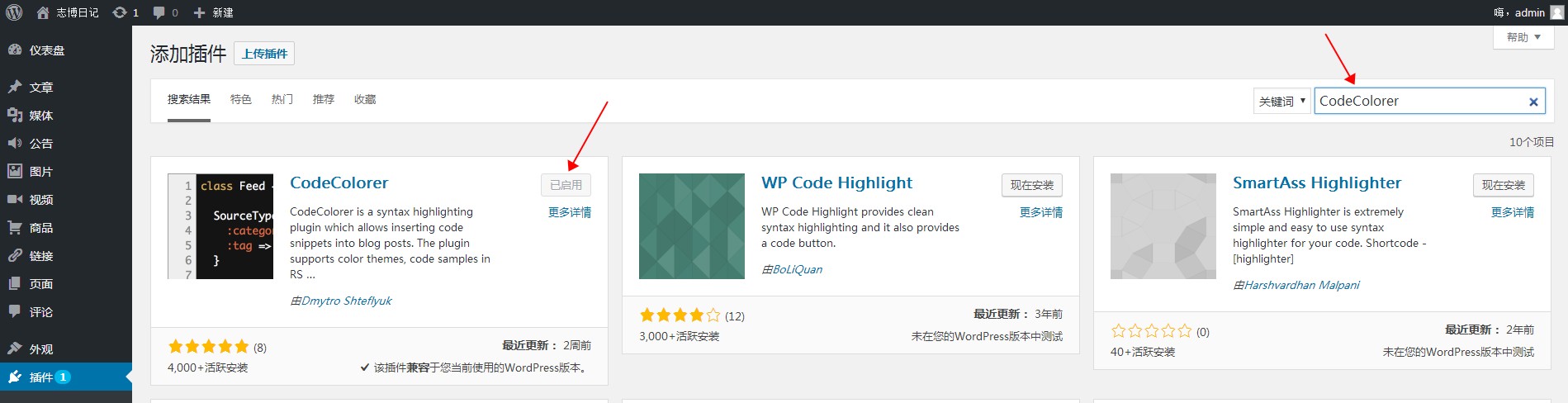Click the CodeColorer code thumbnail
The height and width of the screenshot is (403, 1568).
tap(220, 226)
